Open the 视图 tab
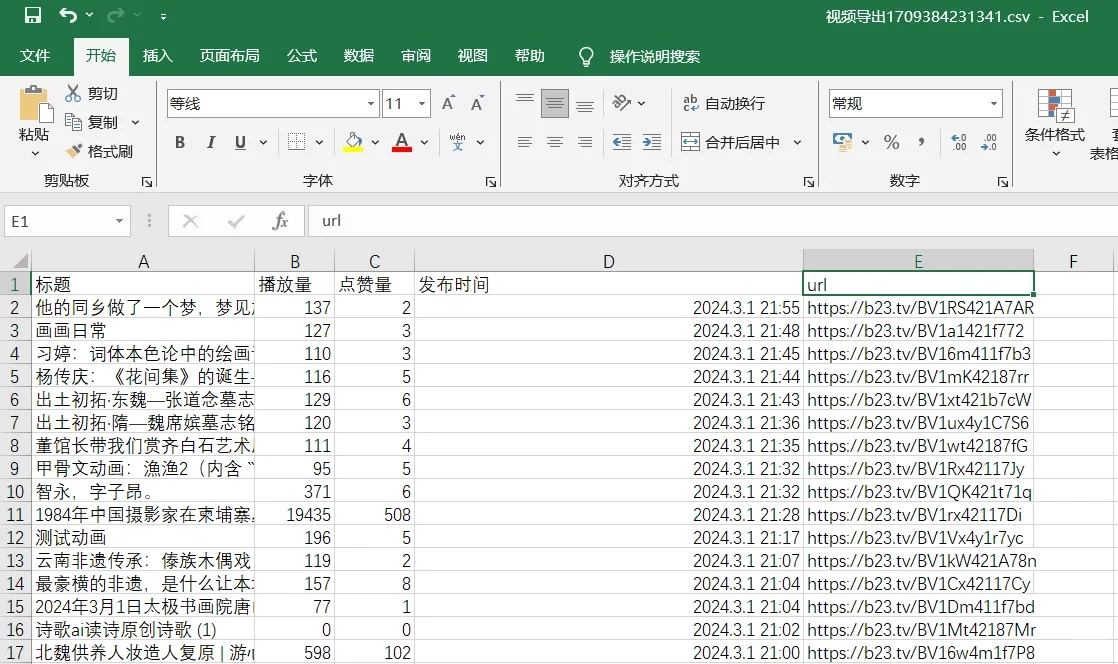The height and width of the screenshot is (664, 1118). pos(473,56)
